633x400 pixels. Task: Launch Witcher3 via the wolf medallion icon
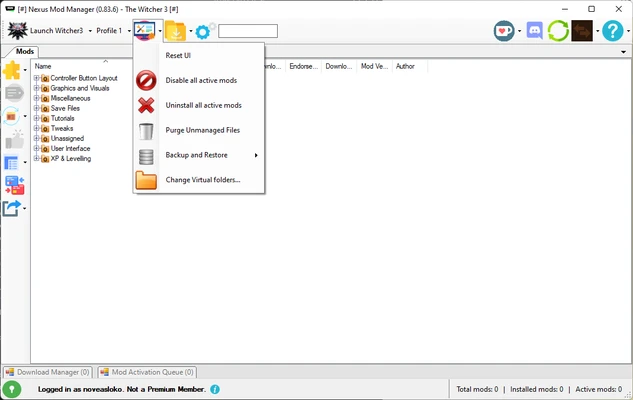click(x=17, y=31)
